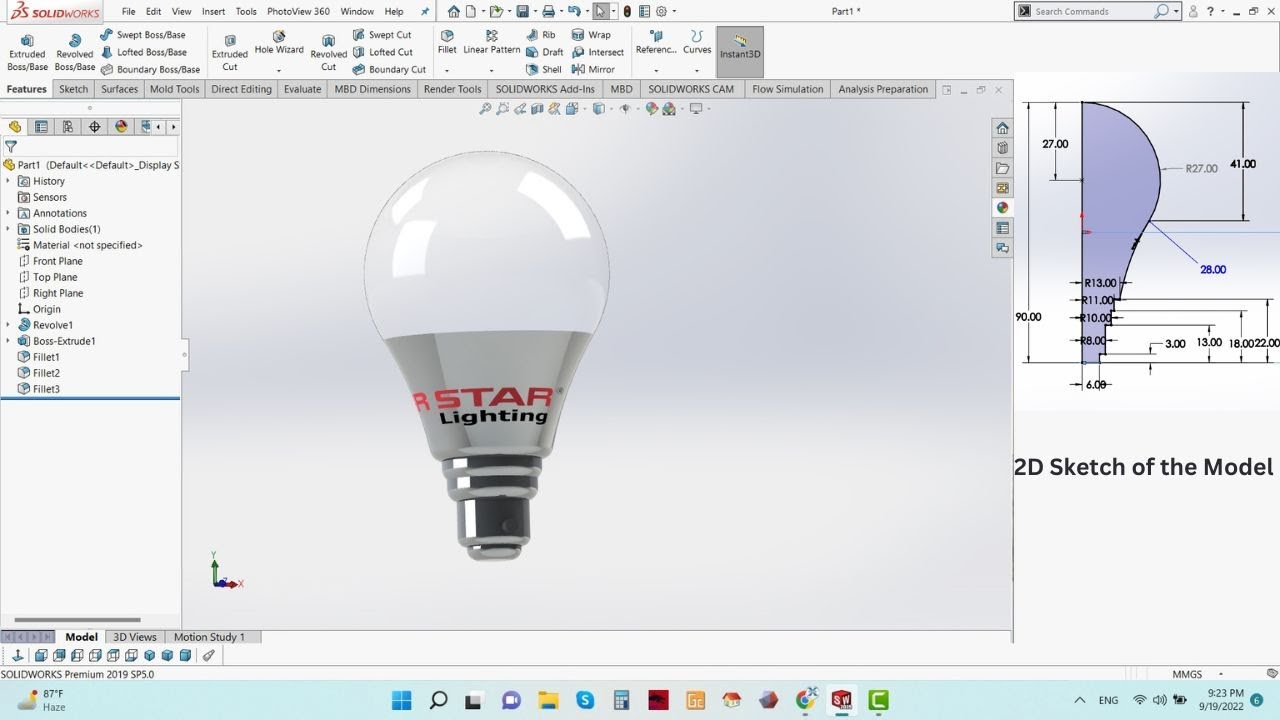Switch to the Render Tools tab
1280x720 pixels.
point(452,89)
